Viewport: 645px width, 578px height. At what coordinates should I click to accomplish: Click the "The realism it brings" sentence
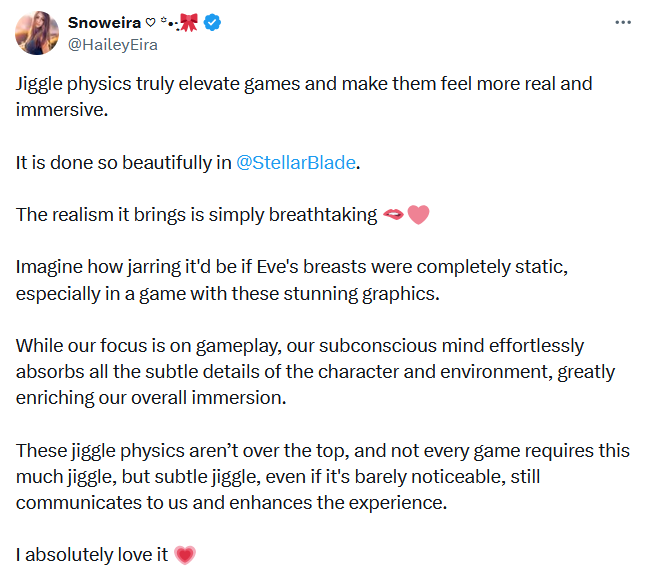196,215
